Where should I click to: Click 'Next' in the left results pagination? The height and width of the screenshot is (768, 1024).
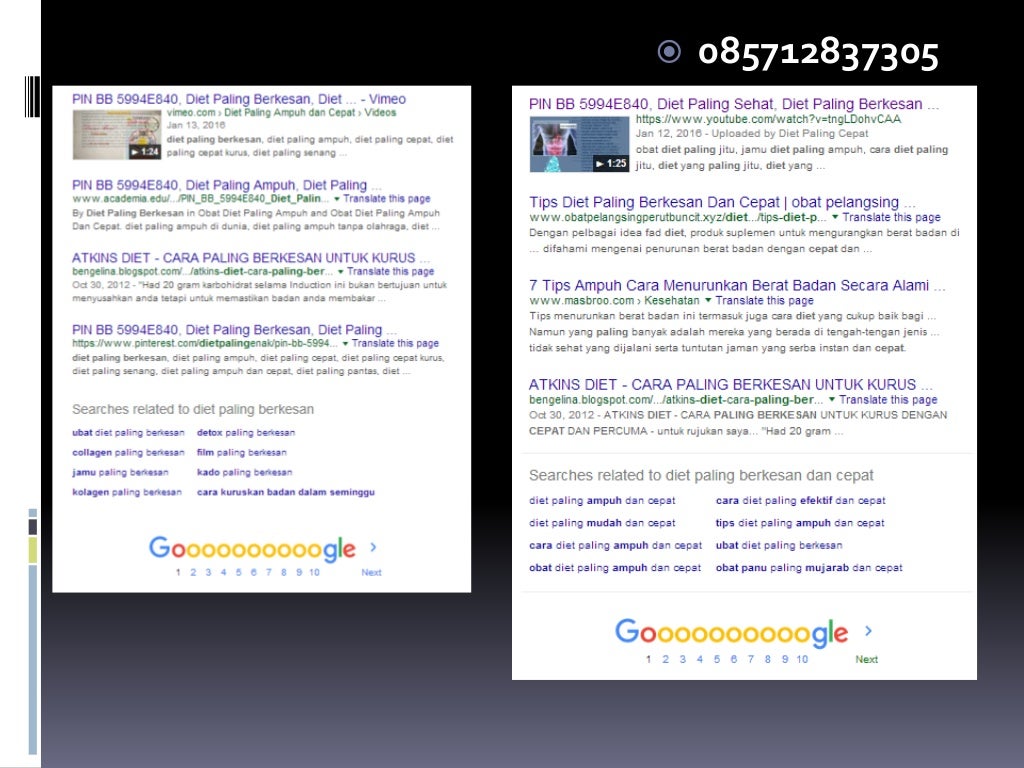pos(372,572)
